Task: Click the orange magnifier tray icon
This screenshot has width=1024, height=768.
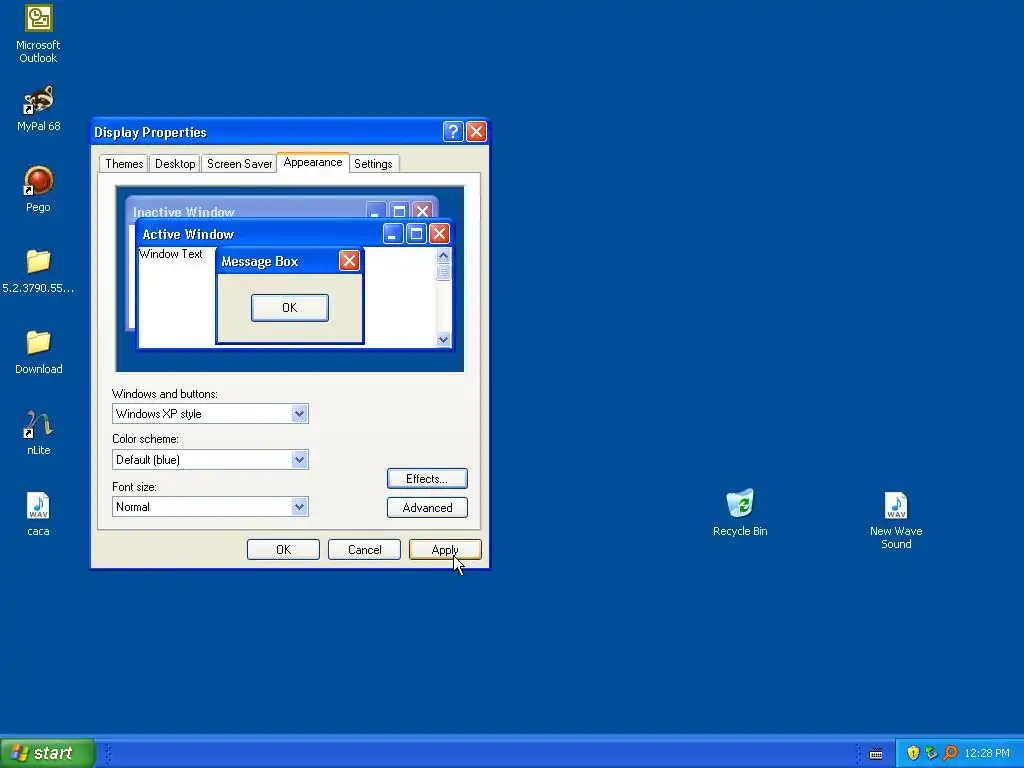Action: 950,753
